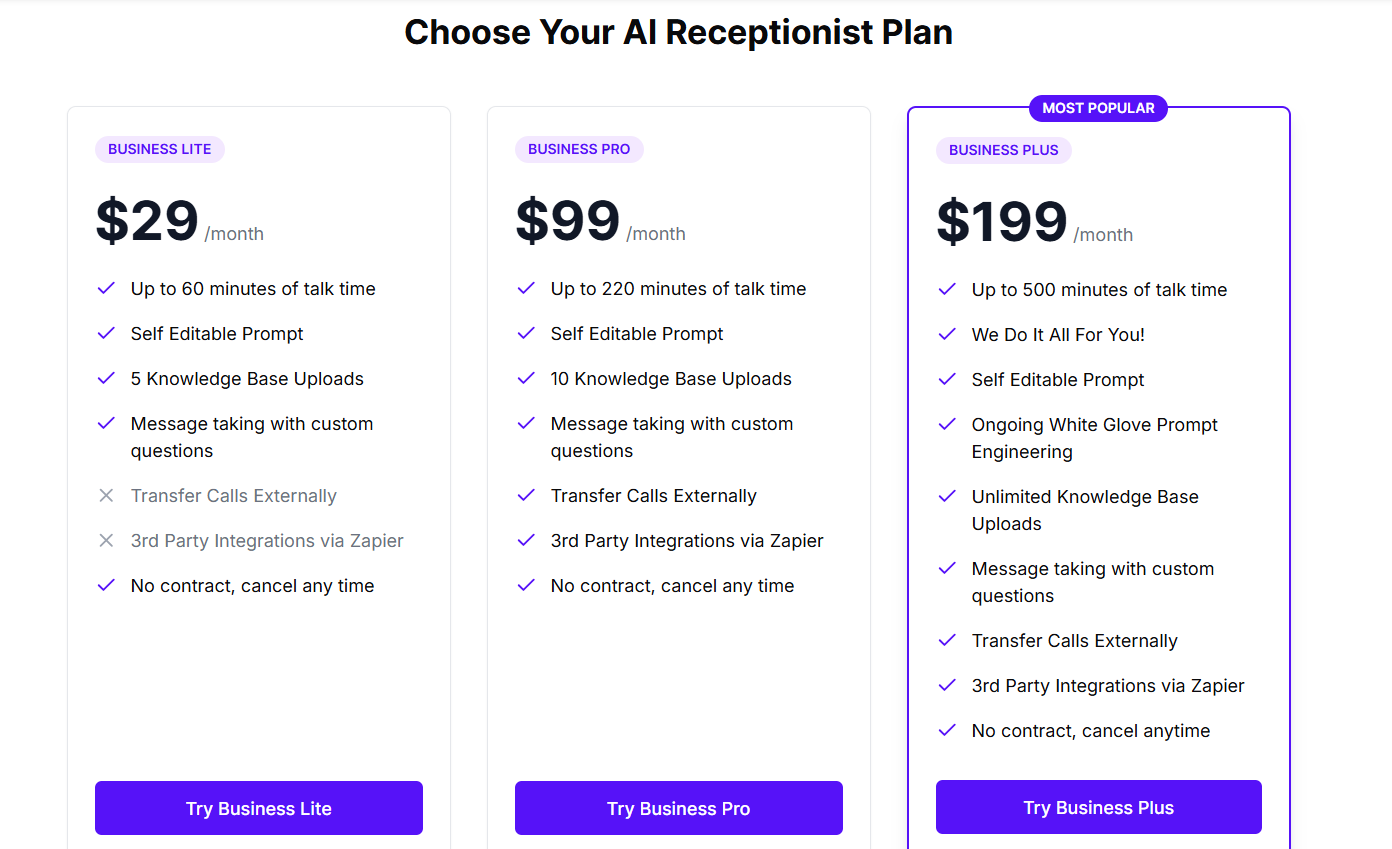Viewport: 1392px width, 849px height.
Task: Click the X icon beside 3rd Party Integrations in Lite
Action: 106,540
